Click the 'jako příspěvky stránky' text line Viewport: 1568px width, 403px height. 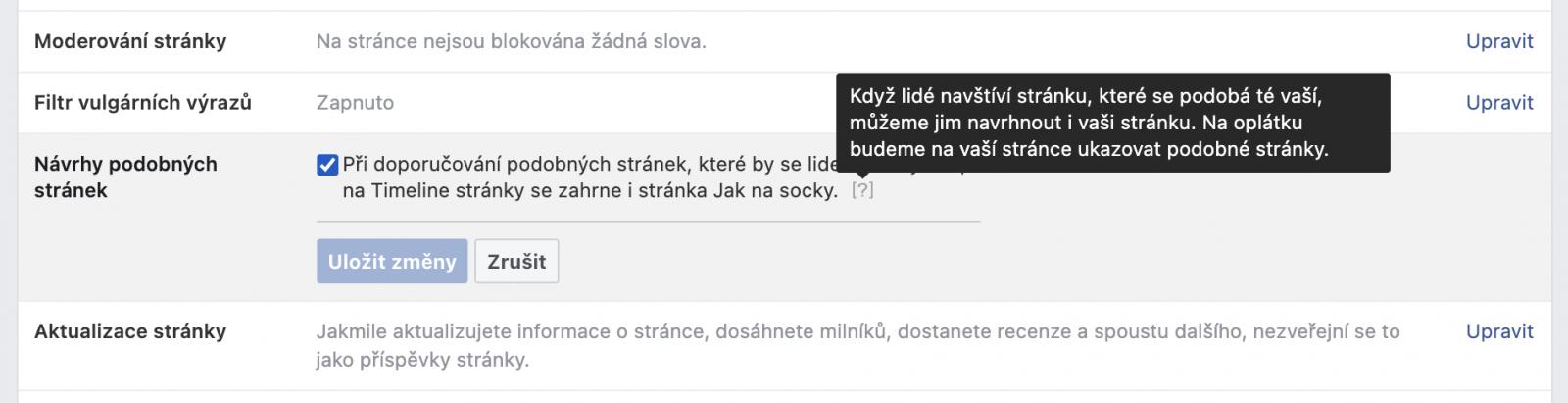421,360
